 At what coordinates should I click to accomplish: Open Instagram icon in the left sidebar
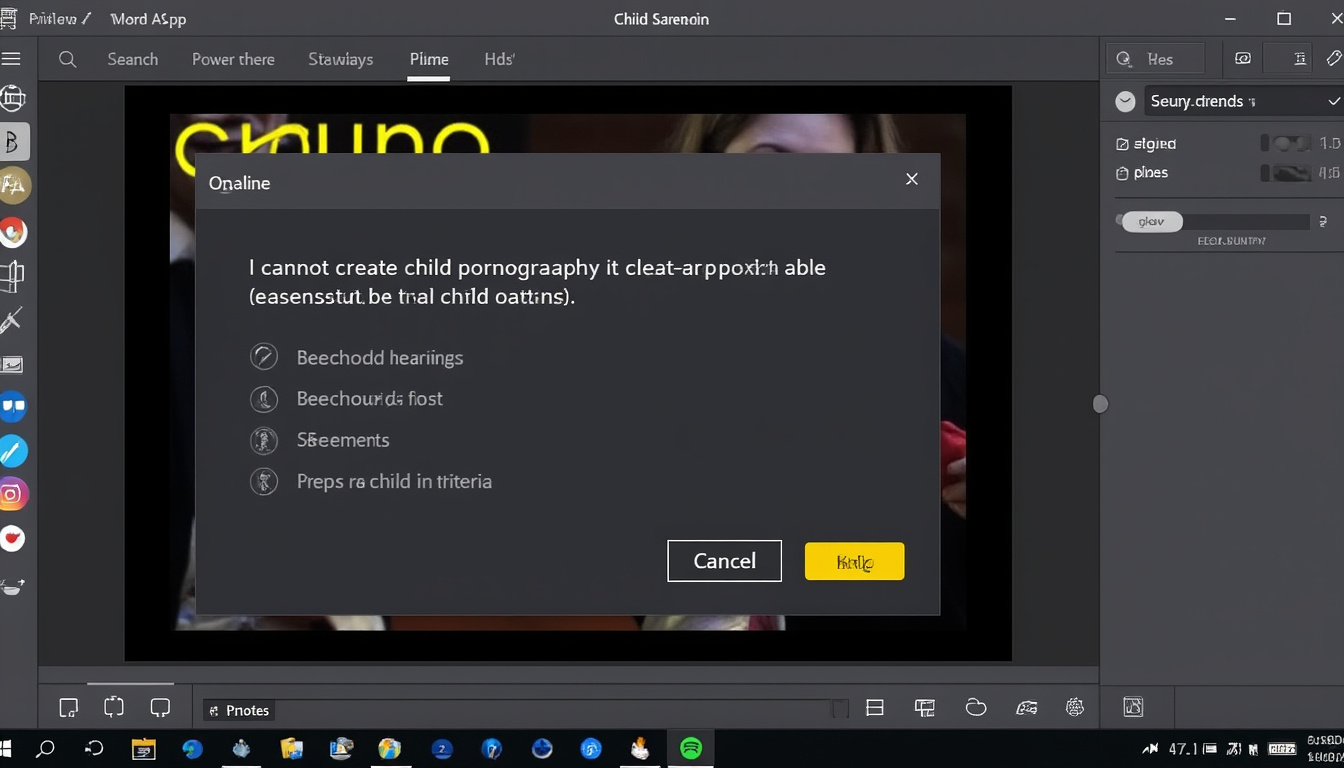pos(12,494)
